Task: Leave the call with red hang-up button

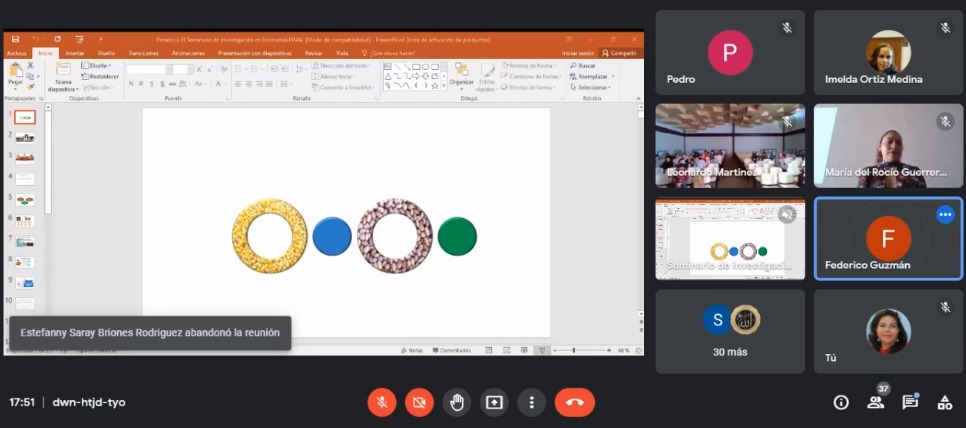Action: 574,402
